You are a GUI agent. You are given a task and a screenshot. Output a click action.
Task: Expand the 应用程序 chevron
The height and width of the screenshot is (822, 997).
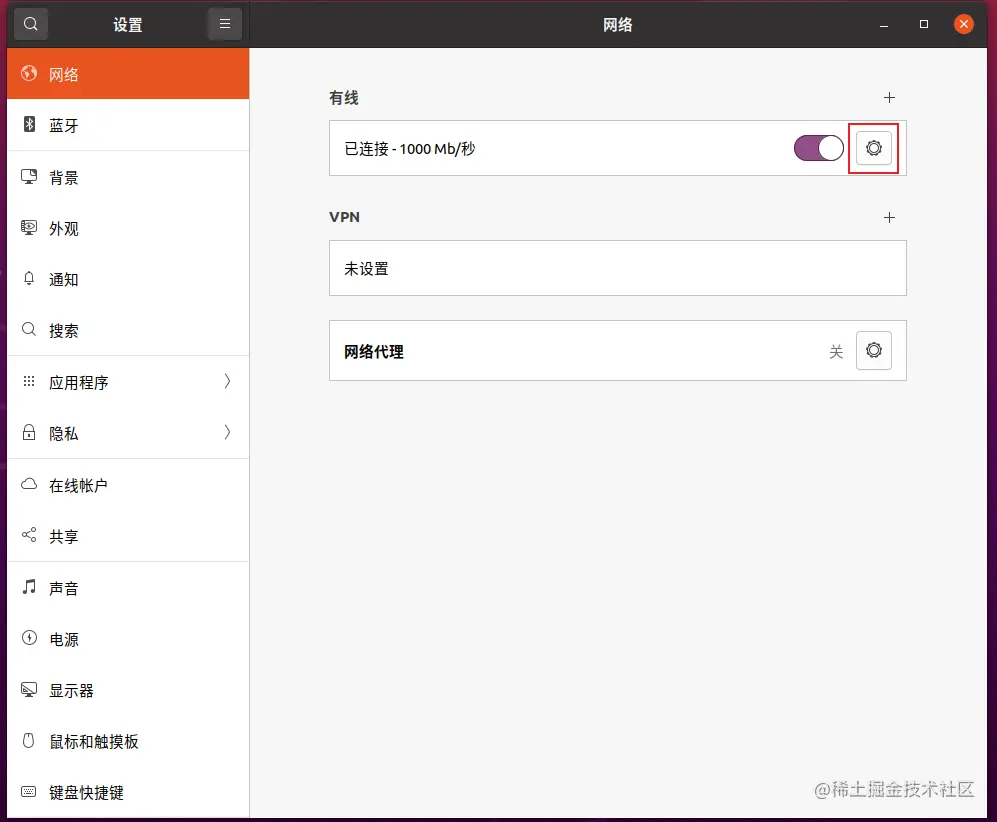click(227, 381)
